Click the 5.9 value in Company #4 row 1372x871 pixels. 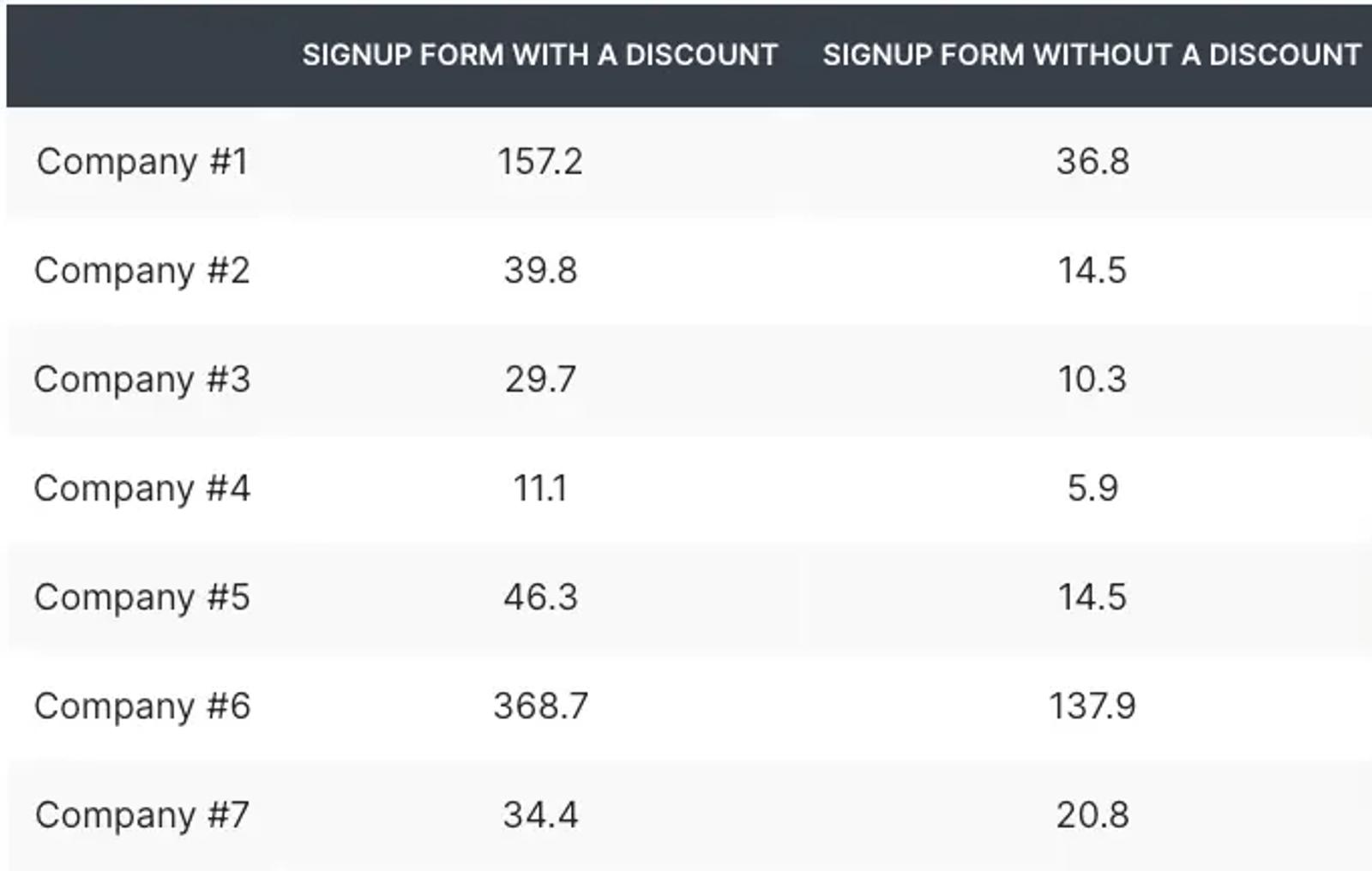click(x=1092, y=488)
